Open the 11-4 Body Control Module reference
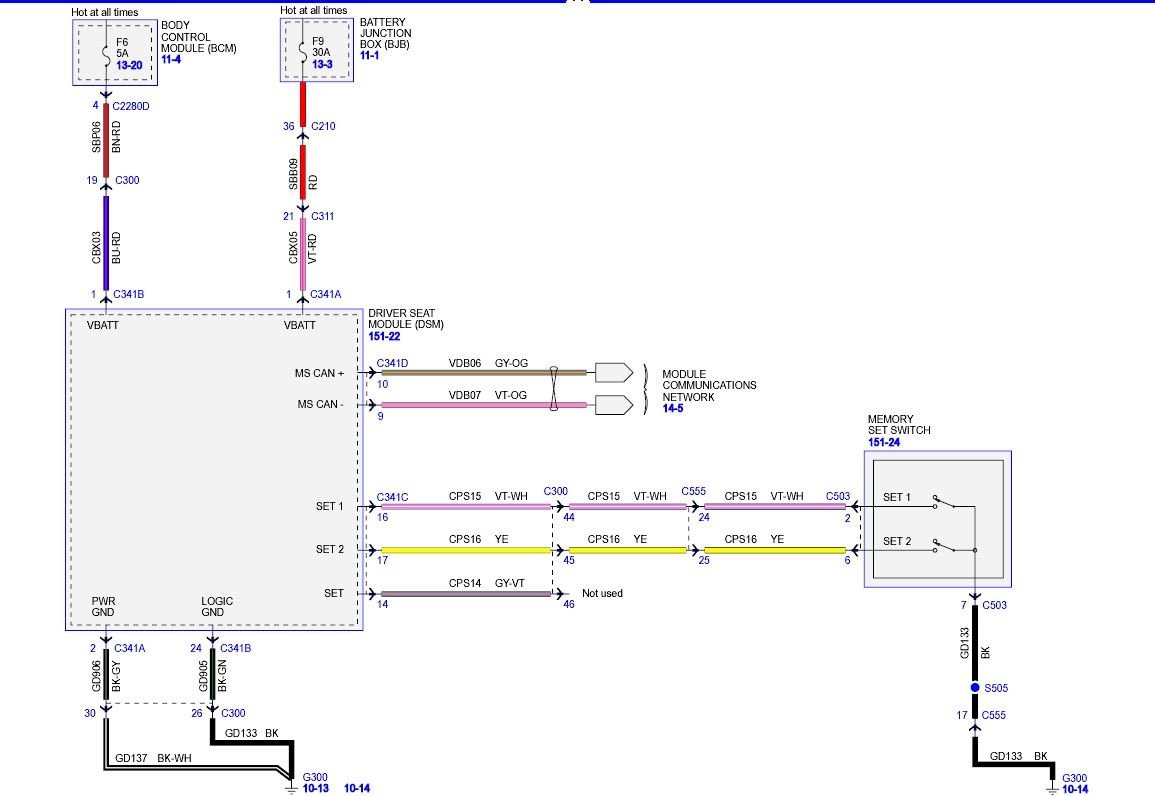Viewport: 1155px width, 796px height. point(171,60)
